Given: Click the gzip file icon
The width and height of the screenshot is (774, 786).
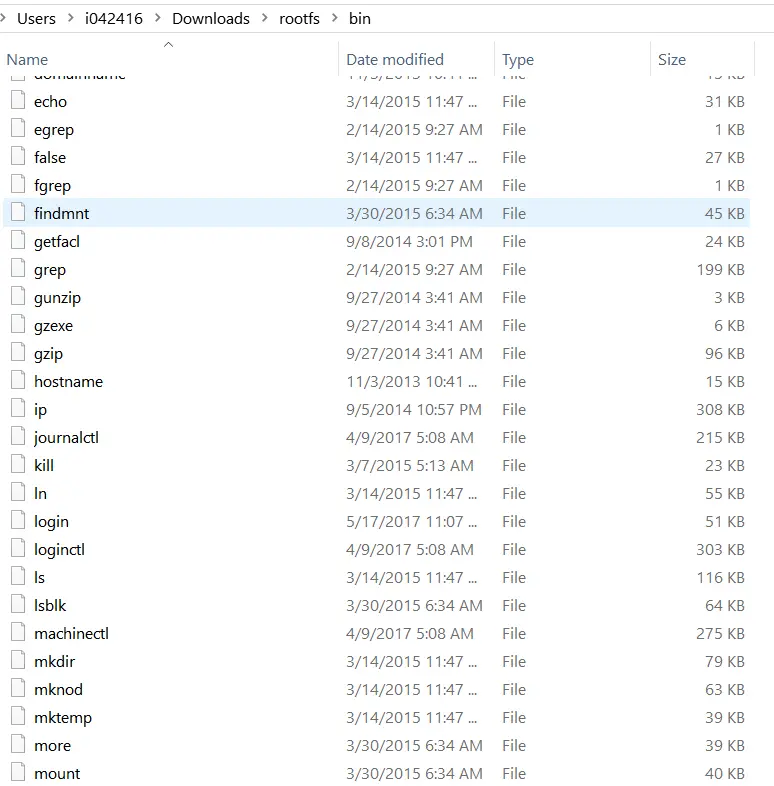Looking at the screenshot, I should pos(18,352).
